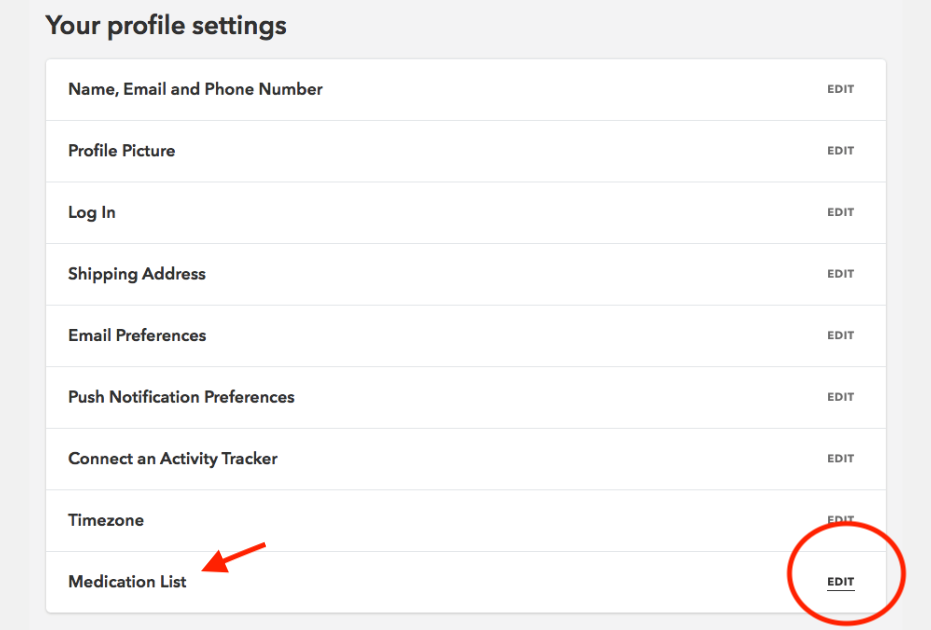Click EDIT beside Email Preferences
The width and height of the screenshot is (931, 630).
840,335
